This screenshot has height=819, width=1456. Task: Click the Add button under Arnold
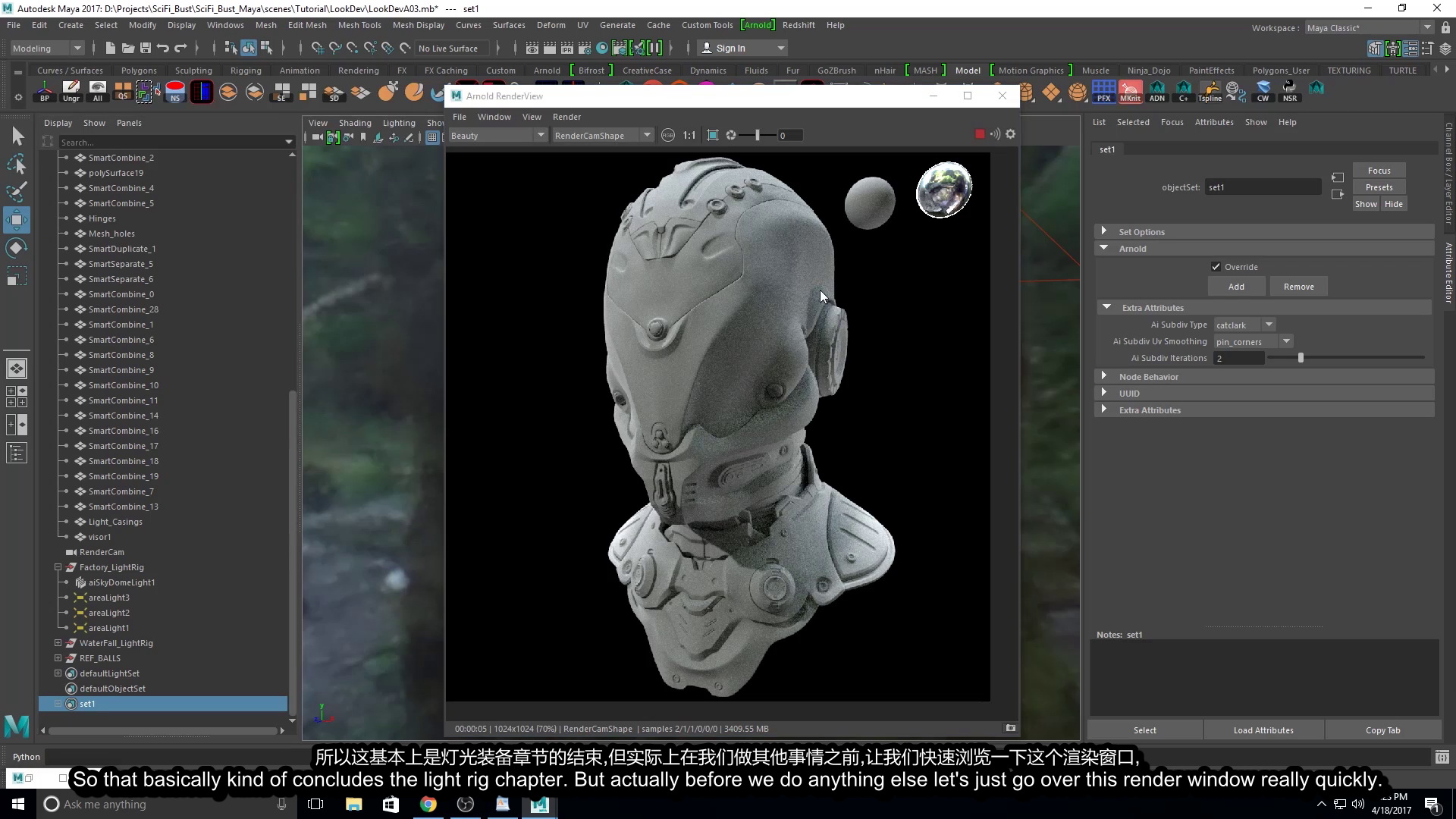(1236, 287)
